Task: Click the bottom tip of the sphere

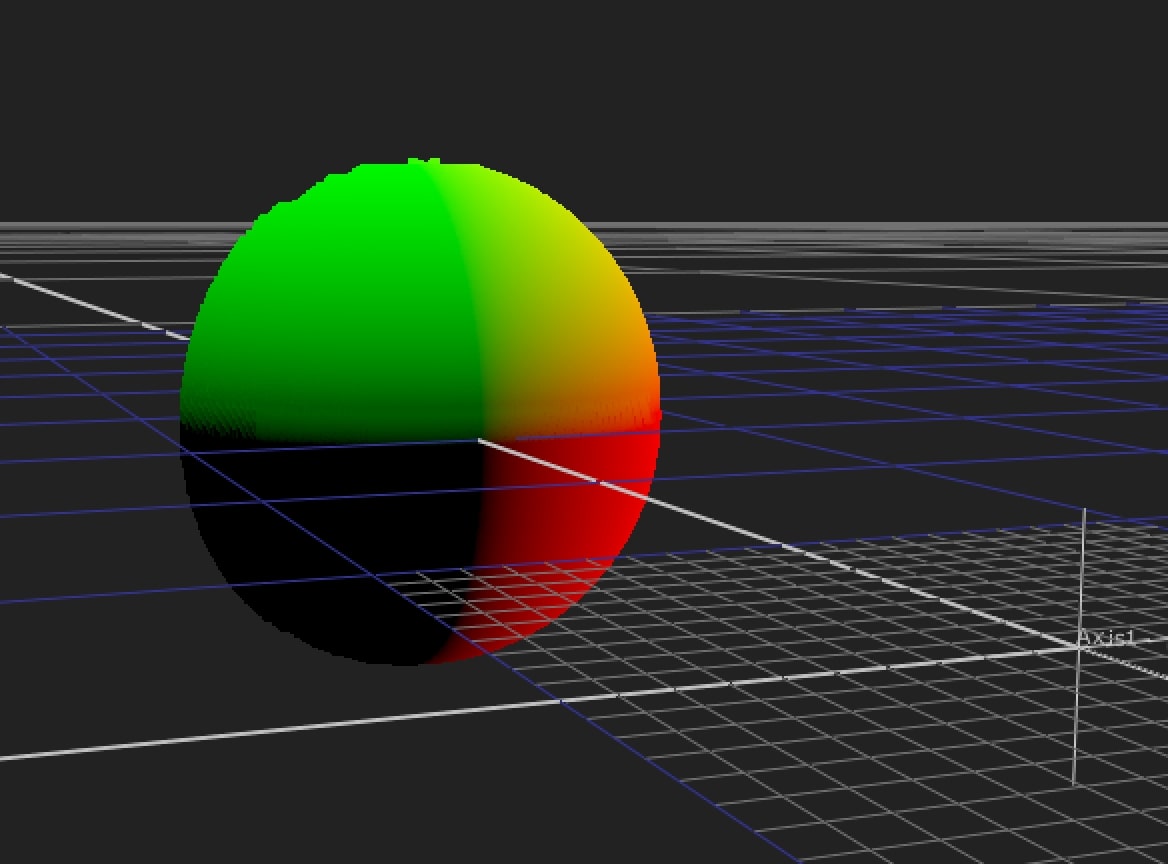Action: pyautogui.click(x=410, y=662)
